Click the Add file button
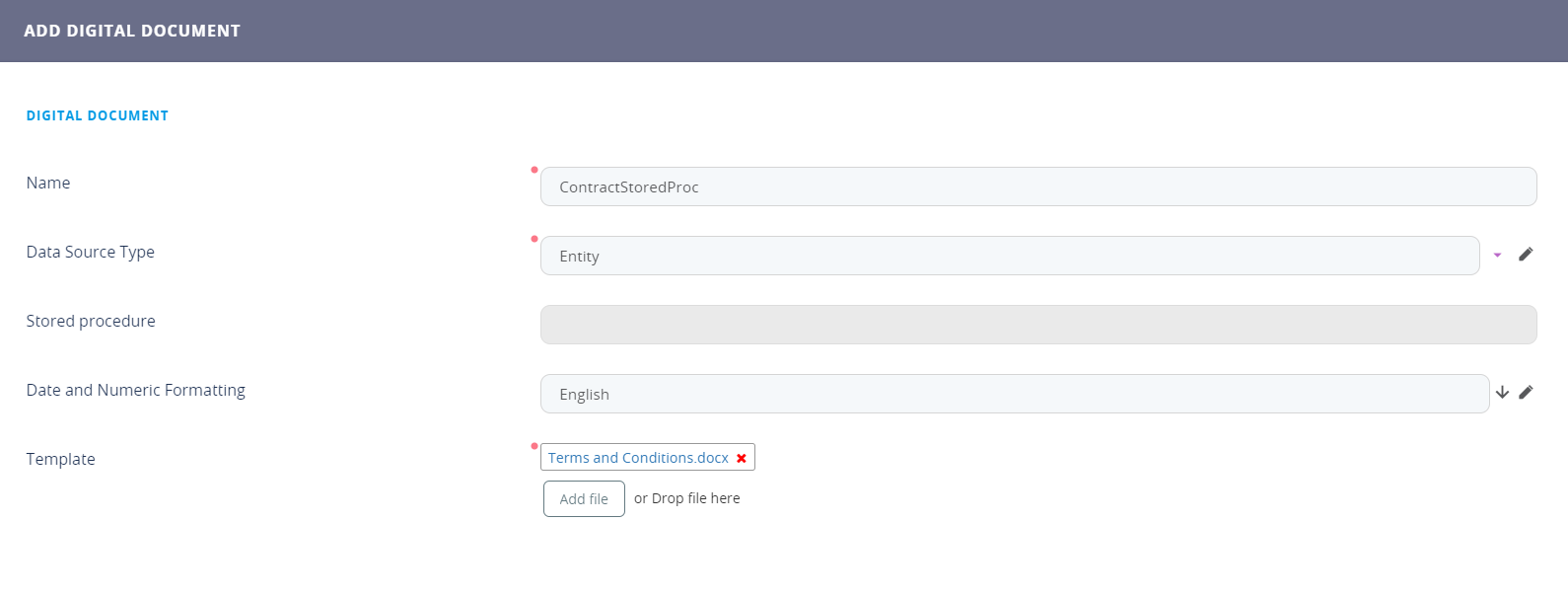1568x596 pixels. tap(584, 499)
